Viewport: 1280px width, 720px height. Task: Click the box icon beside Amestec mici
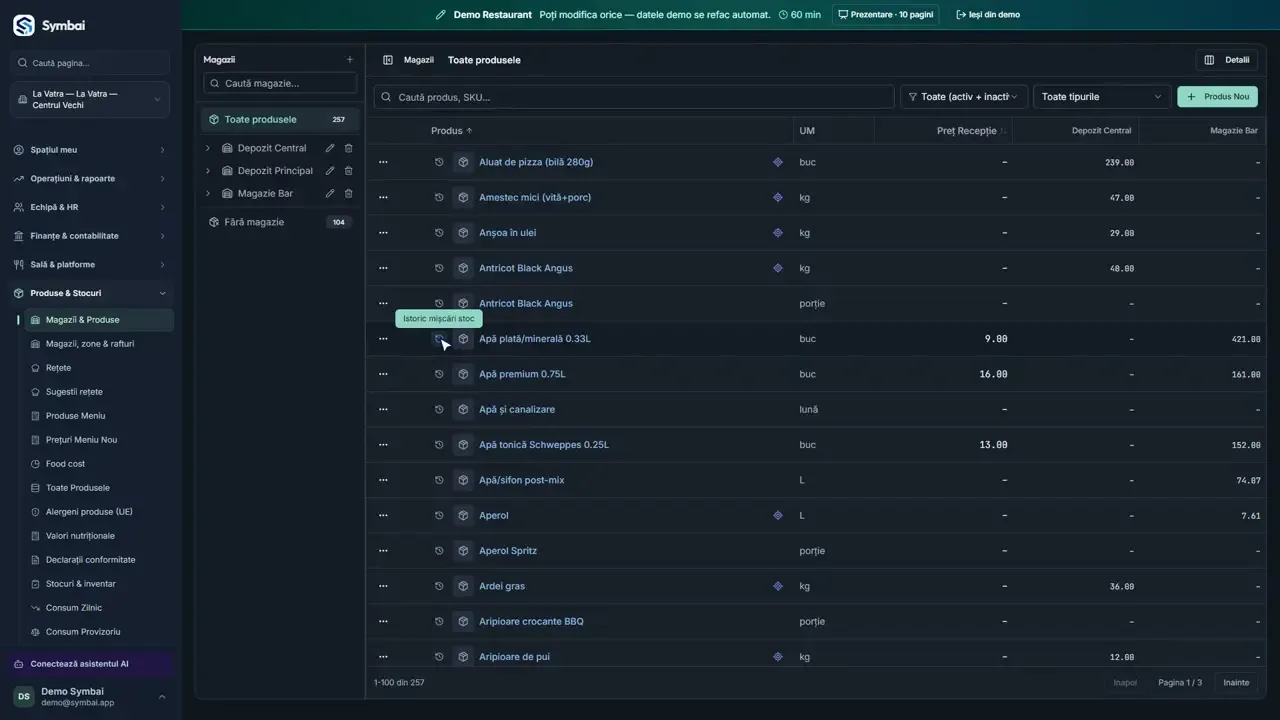463,197
